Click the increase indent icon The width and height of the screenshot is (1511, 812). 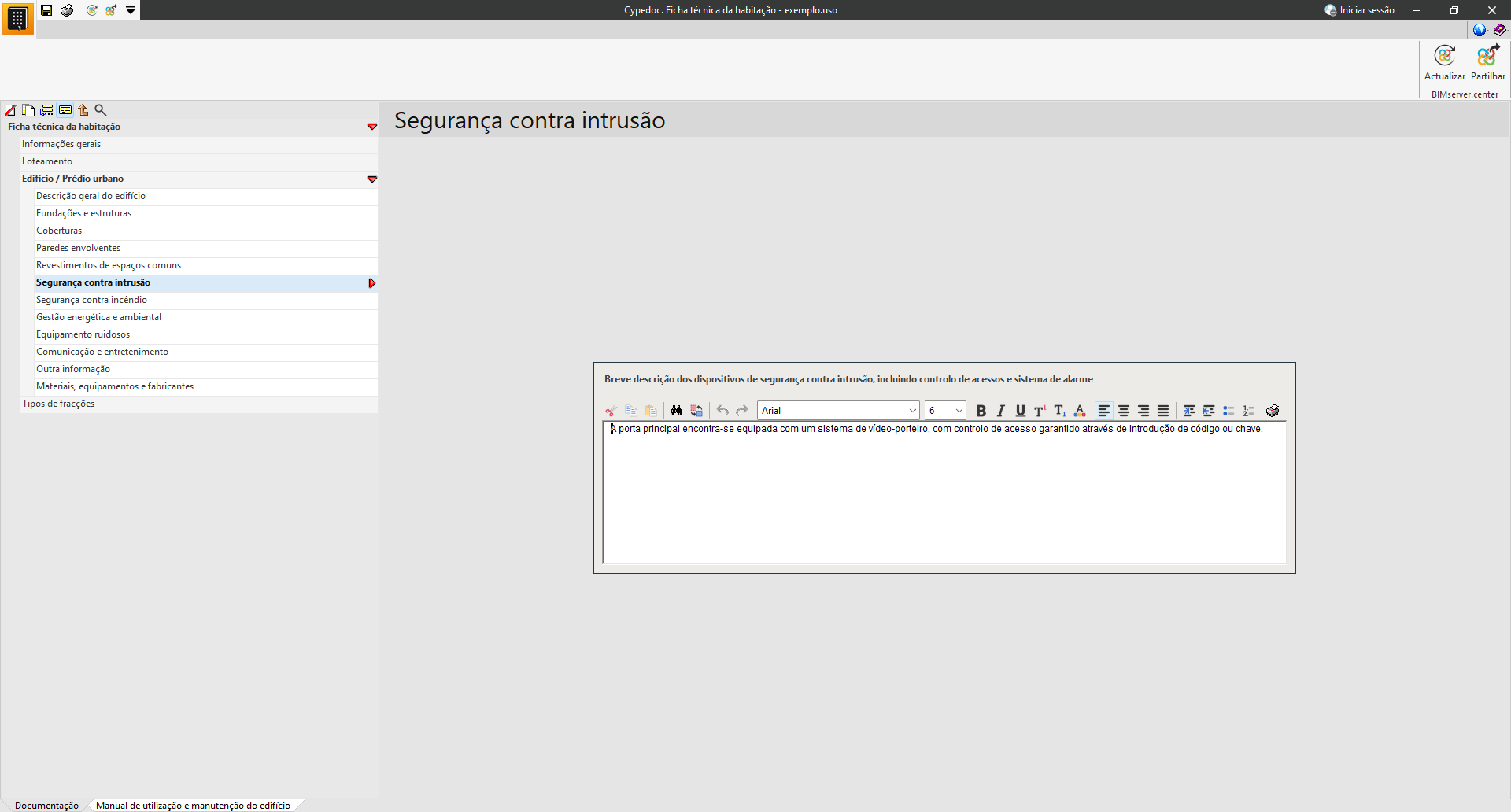tap(1189, 411)
